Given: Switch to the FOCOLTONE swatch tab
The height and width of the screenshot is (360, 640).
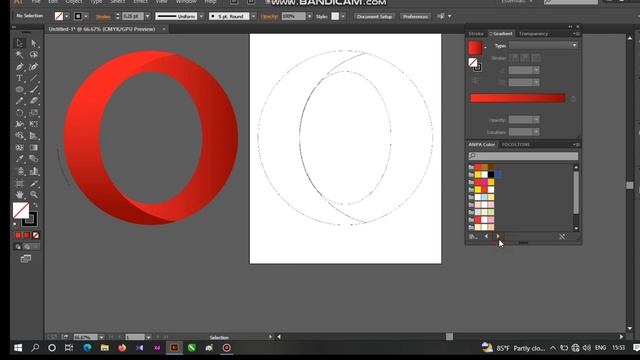Looking at the screenshot, I should 516,144.
